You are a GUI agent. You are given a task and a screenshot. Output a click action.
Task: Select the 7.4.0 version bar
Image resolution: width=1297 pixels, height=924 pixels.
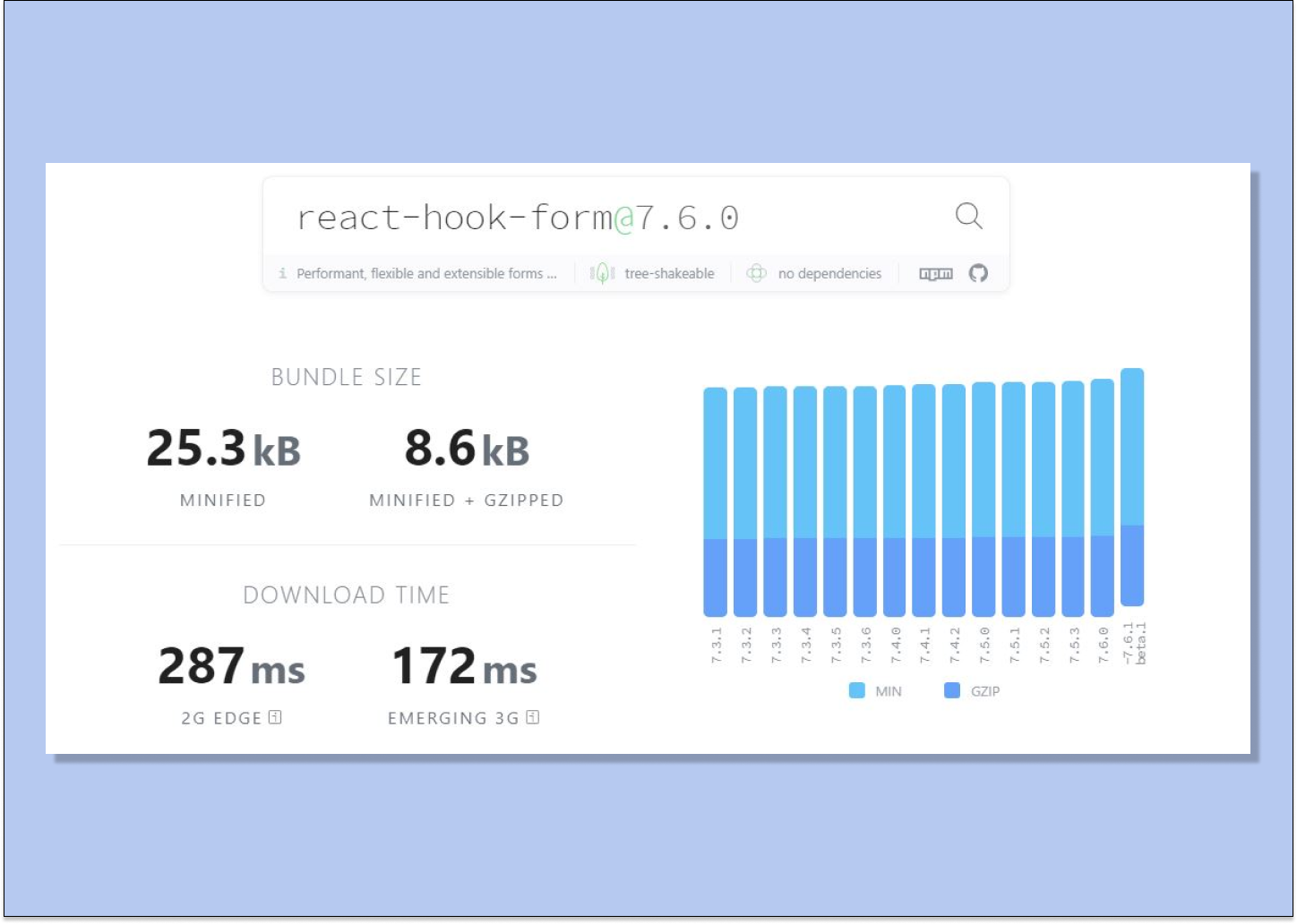pyautogui.click(x=895, y=500)
